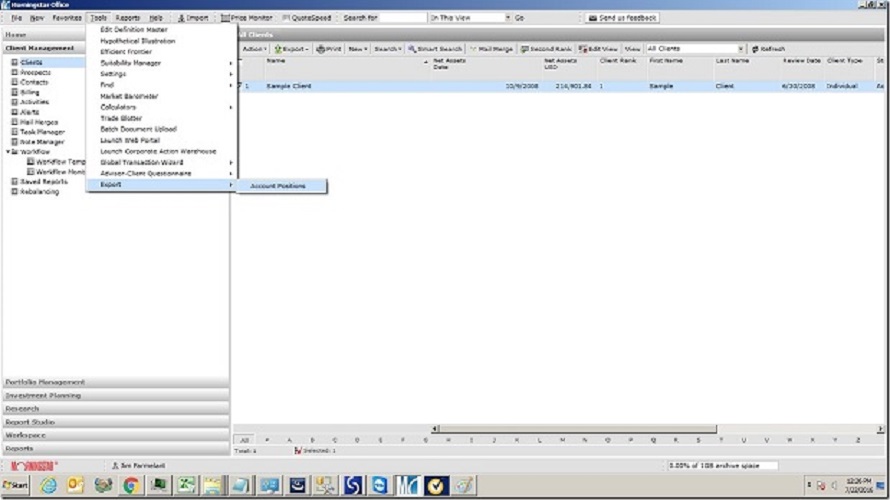Click the Windows Start button
This screenshot has width=890, height=500.
pyautogui.click(x=15, y=485)
